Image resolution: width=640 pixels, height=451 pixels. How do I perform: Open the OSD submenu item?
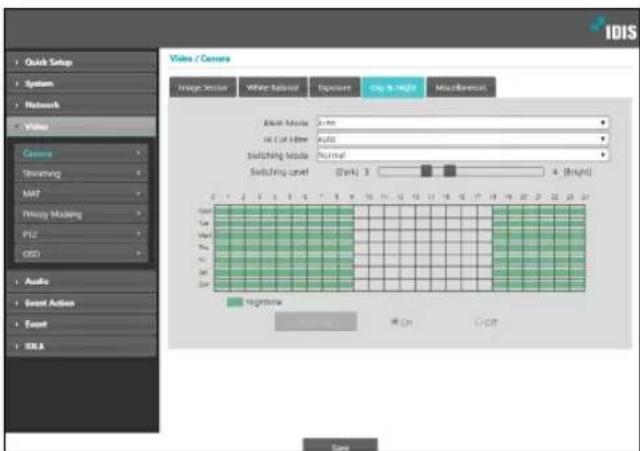pos(81,254)
